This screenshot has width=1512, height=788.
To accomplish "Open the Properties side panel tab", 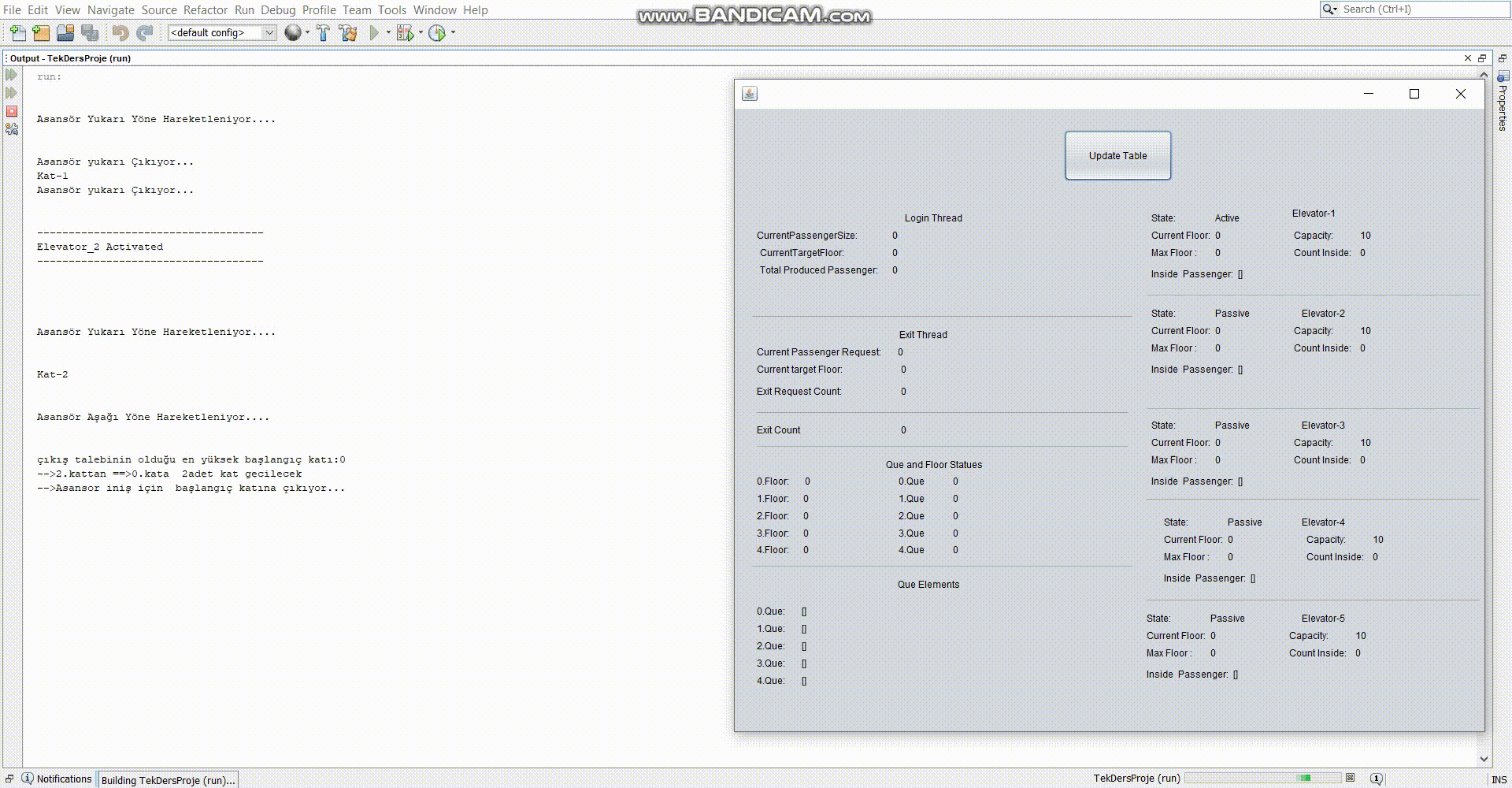I will point(1503,101).
